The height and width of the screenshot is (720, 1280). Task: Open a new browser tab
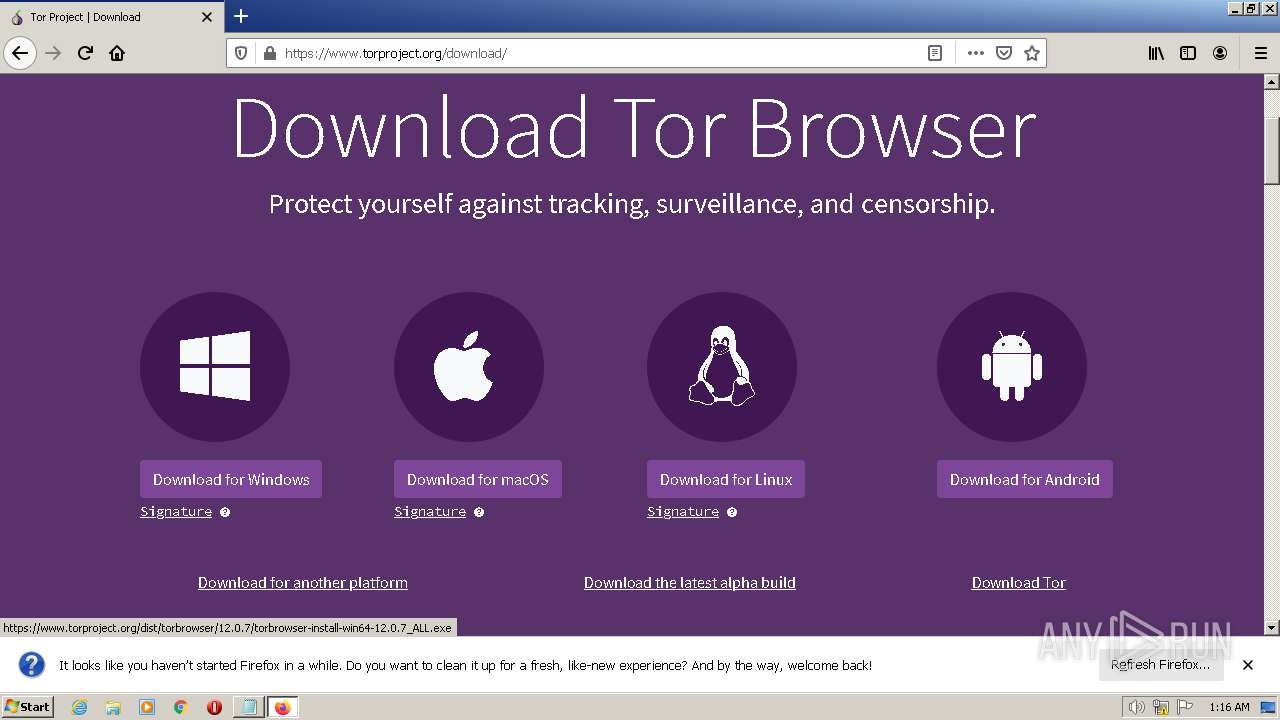pos(241,16)
